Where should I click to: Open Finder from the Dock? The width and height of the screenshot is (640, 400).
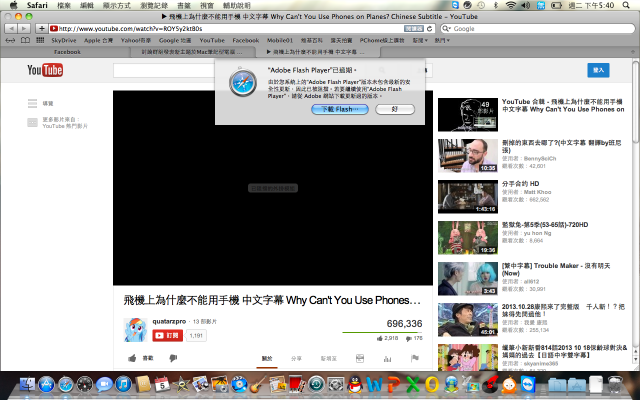click(x=27, y=384)
